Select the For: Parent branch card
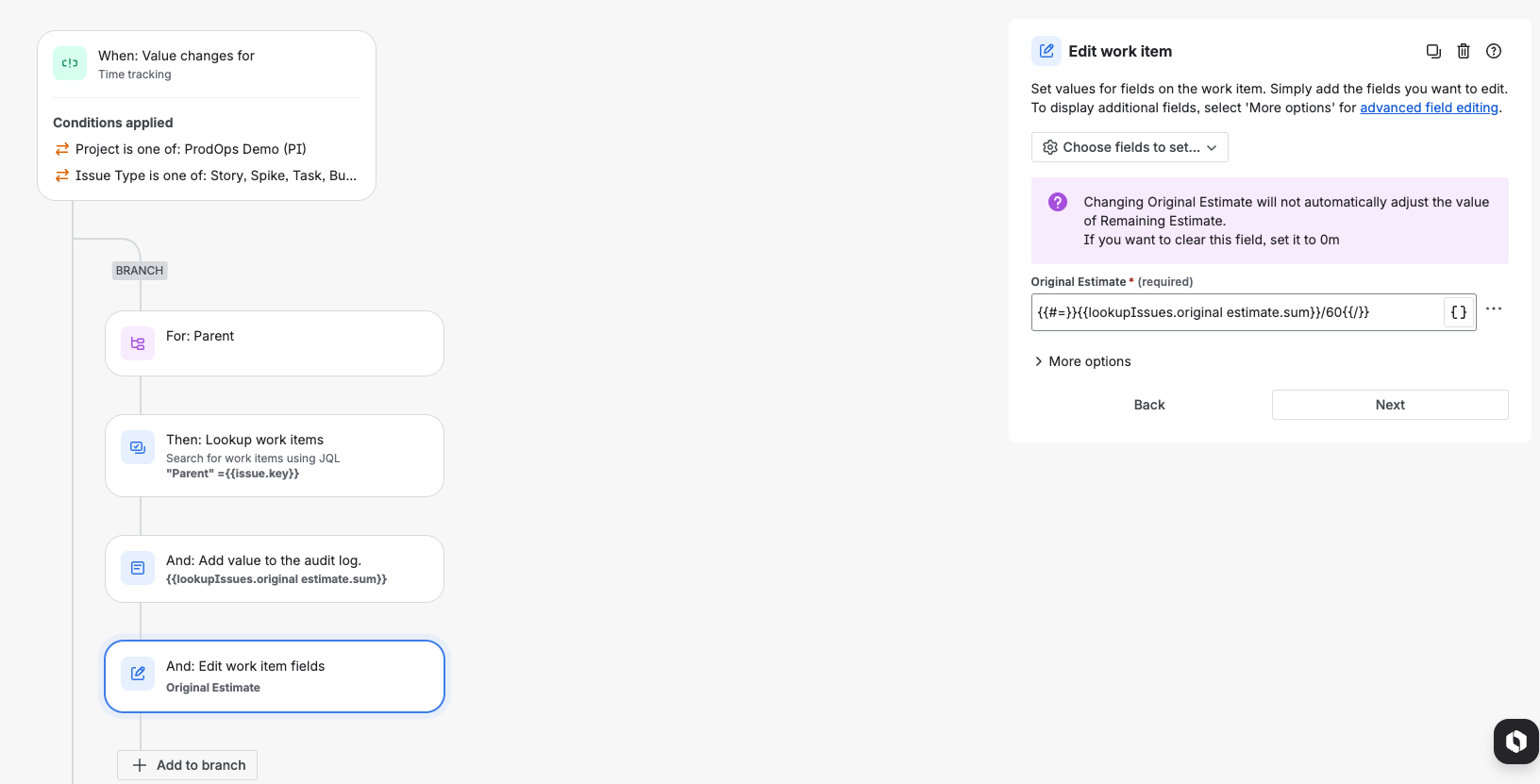The width and height of the screenshot is (1540, 784). [275, 343]
